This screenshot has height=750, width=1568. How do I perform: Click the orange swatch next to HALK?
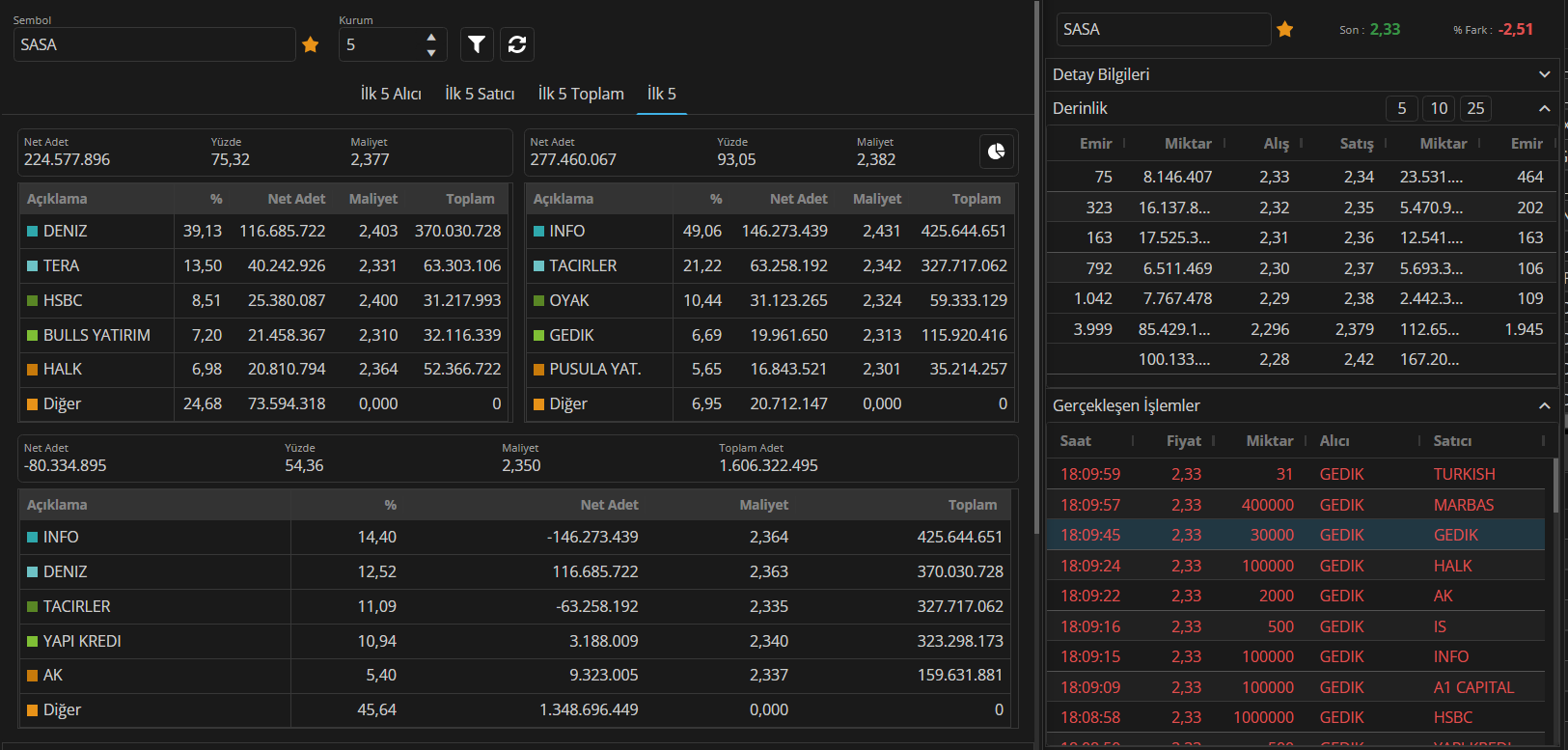click(x=33, y=370)
